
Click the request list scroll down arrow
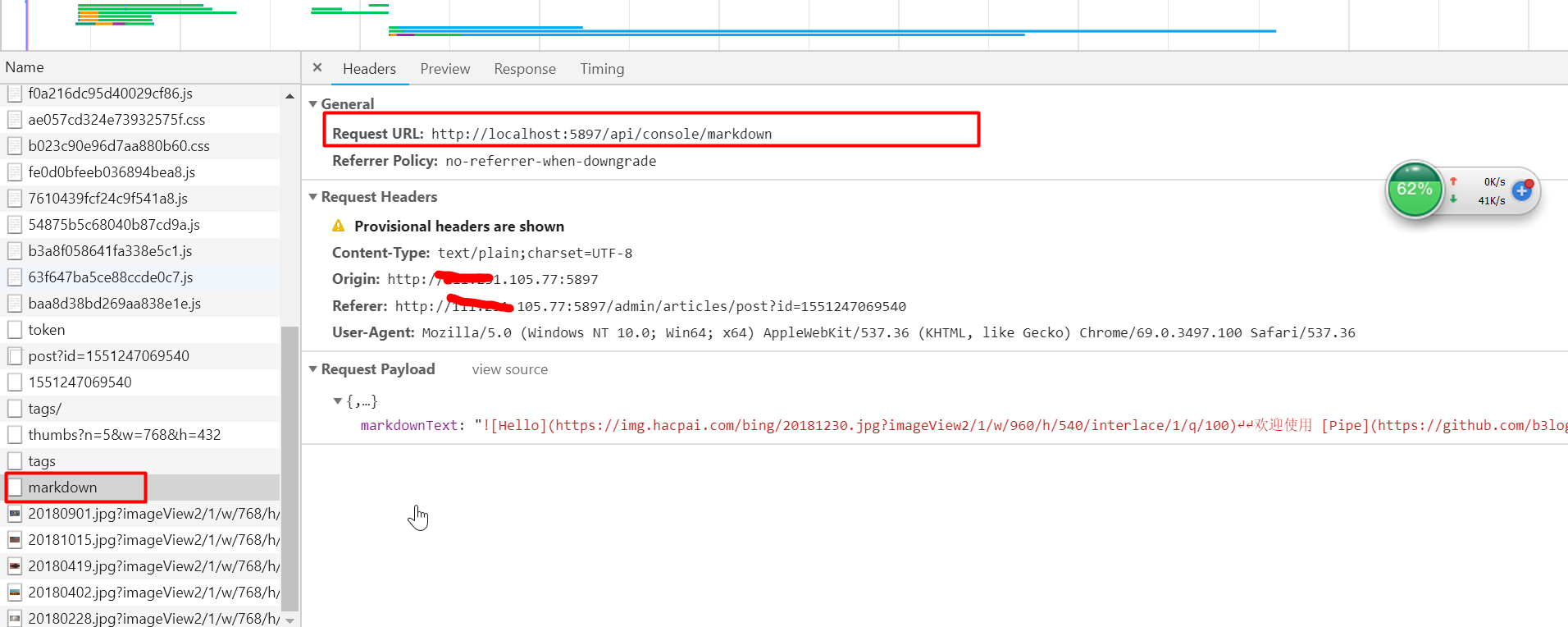pyautogui.click(x=289, y=620)
